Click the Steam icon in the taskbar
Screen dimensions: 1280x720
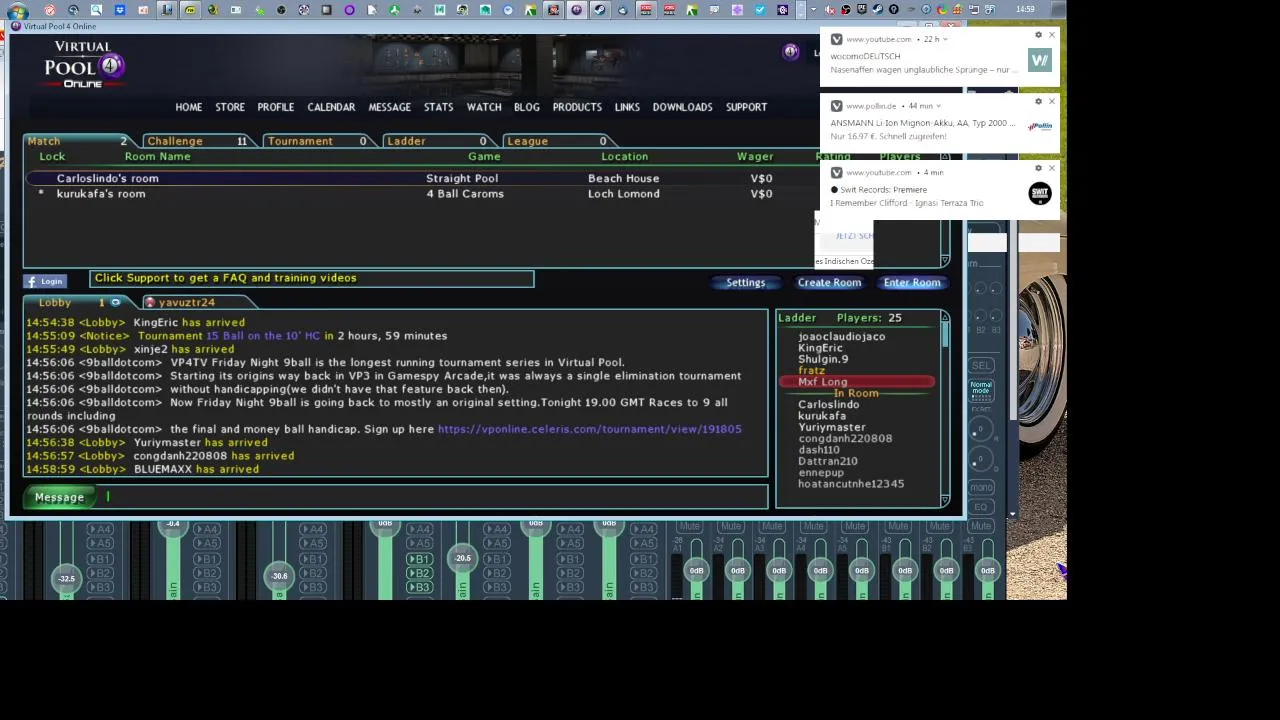598,10
